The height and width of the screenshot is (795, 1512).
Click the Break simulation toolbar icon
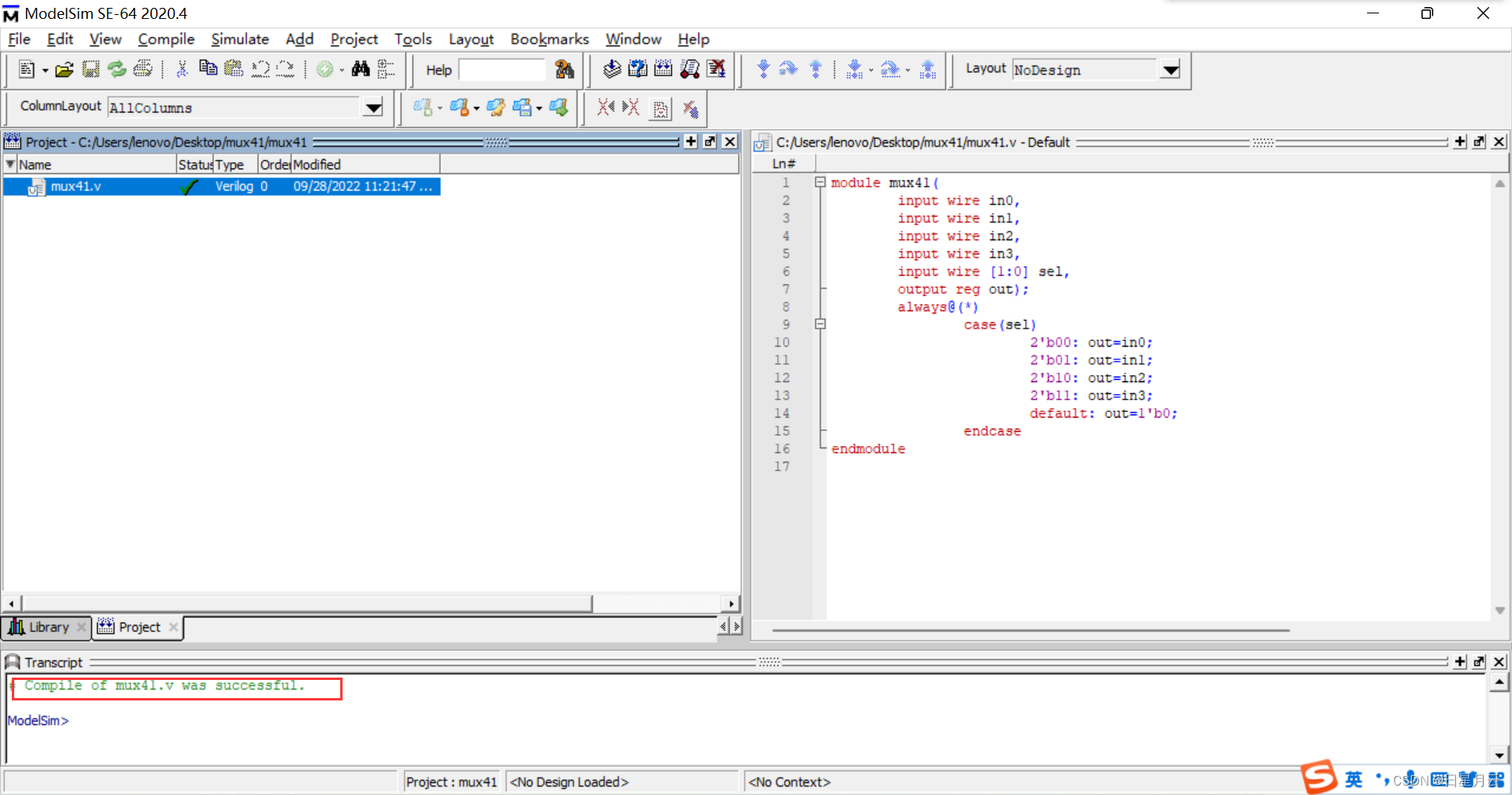coord(690,69)
